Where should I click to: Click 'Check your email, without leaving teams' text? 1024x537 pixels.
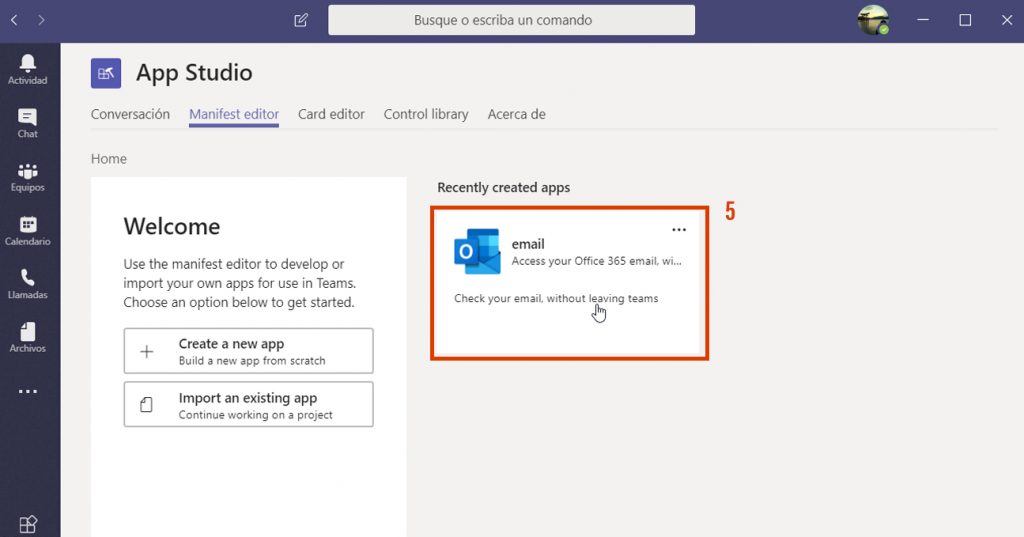tap(556, 299)
